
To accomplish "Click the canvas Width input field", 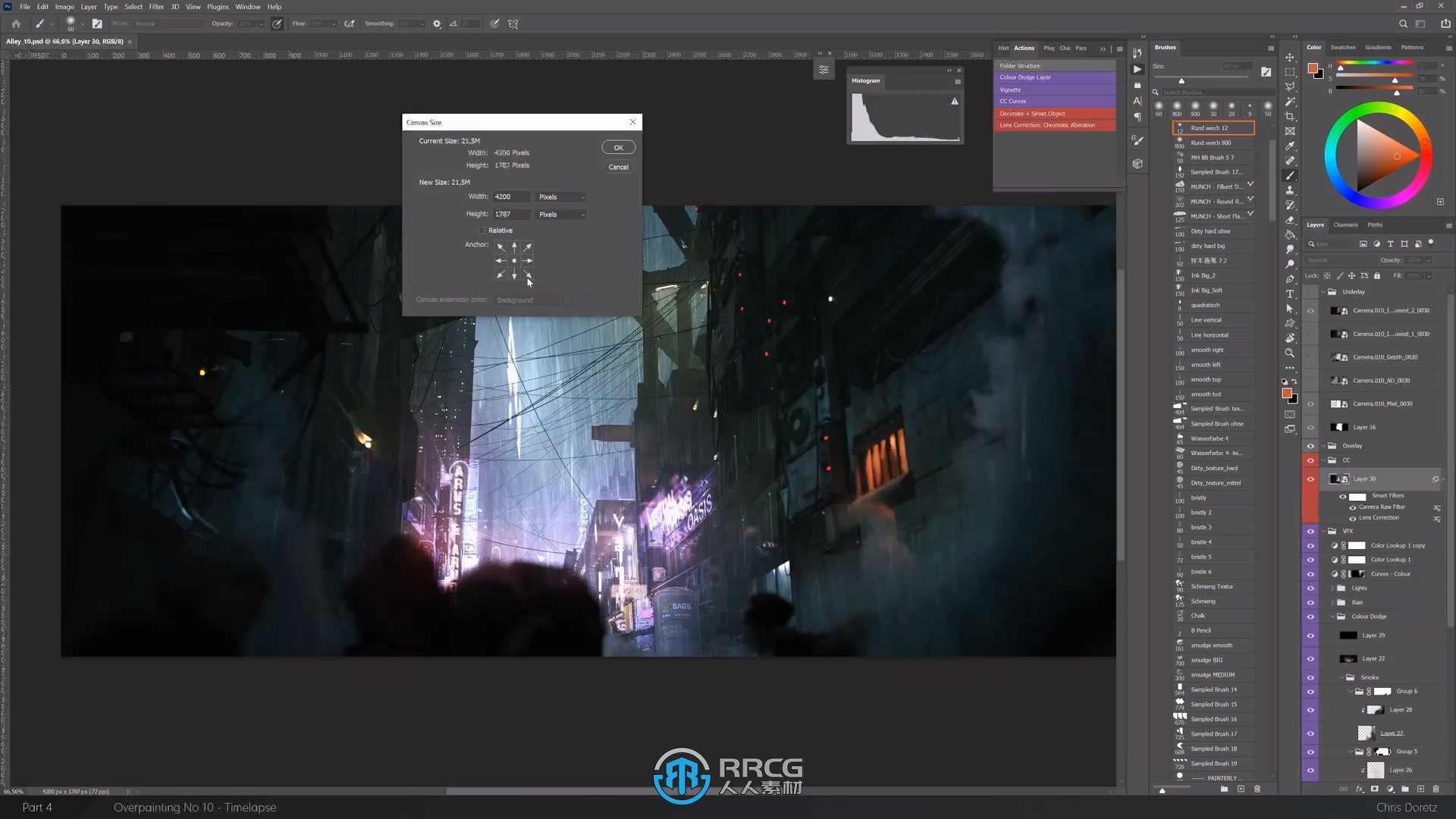I will coord(511,197).
